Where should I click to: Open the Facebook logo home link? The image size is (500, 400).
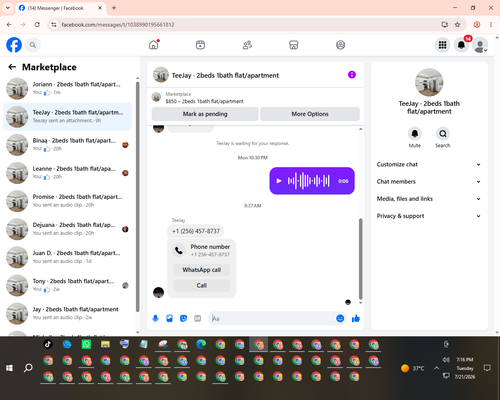pos(14,45)
